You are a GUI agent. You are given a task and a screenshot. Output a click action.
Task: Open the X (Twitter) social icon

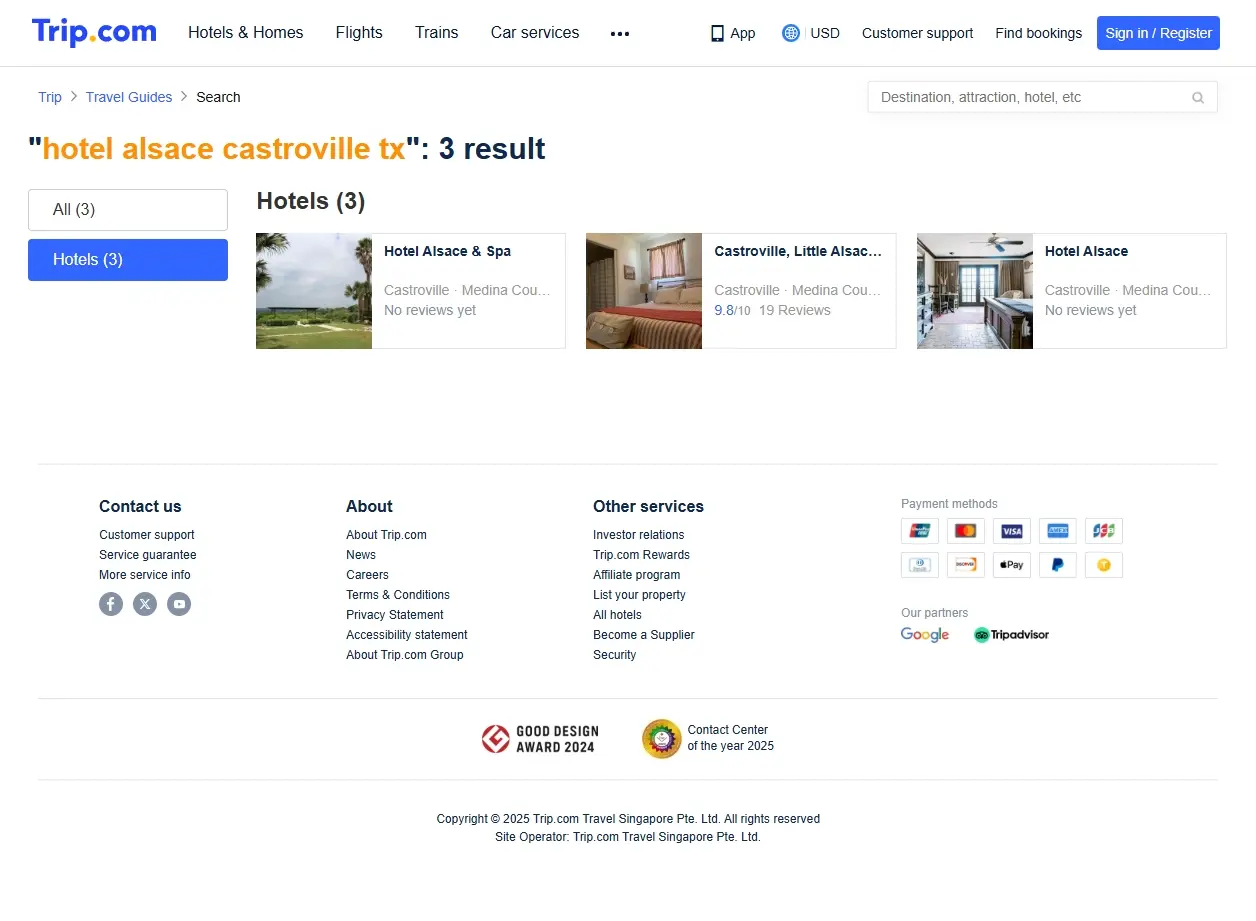pos(145,604)
